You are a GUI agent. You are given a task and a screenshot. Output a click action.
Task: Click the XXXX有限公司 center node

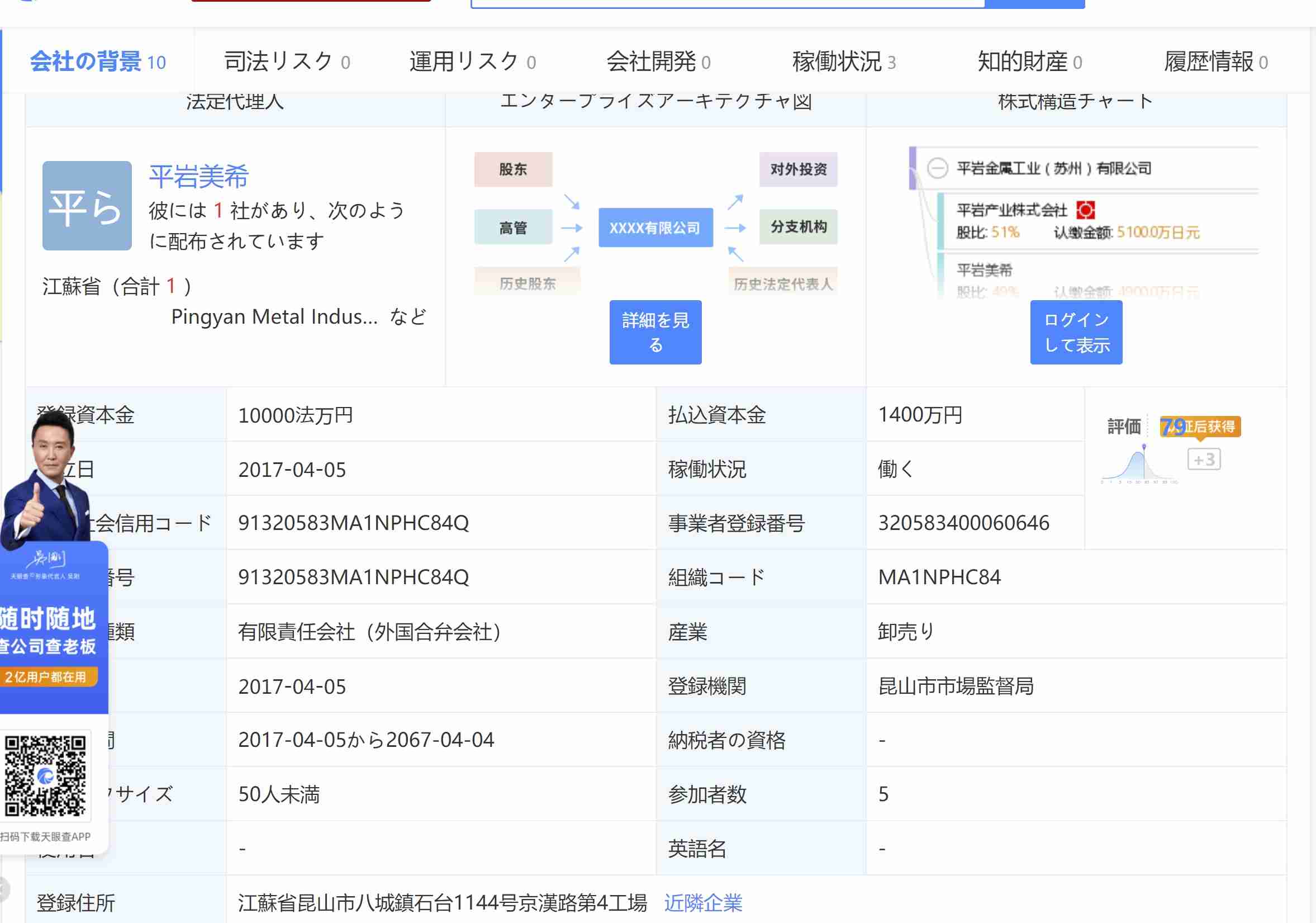coord(655,228)
